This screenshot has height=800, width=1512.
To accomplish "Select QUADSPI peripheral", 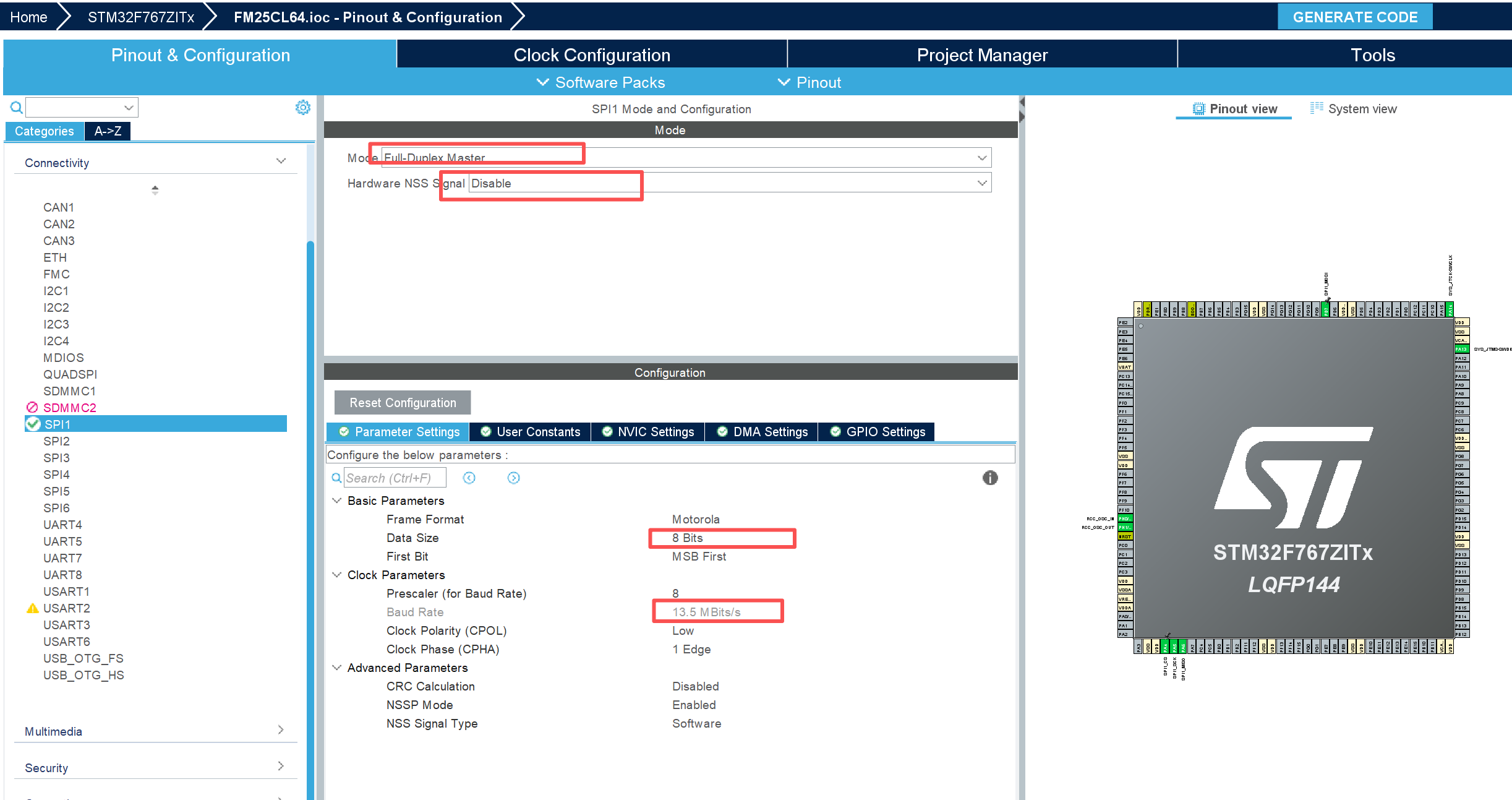I will 70,374.
